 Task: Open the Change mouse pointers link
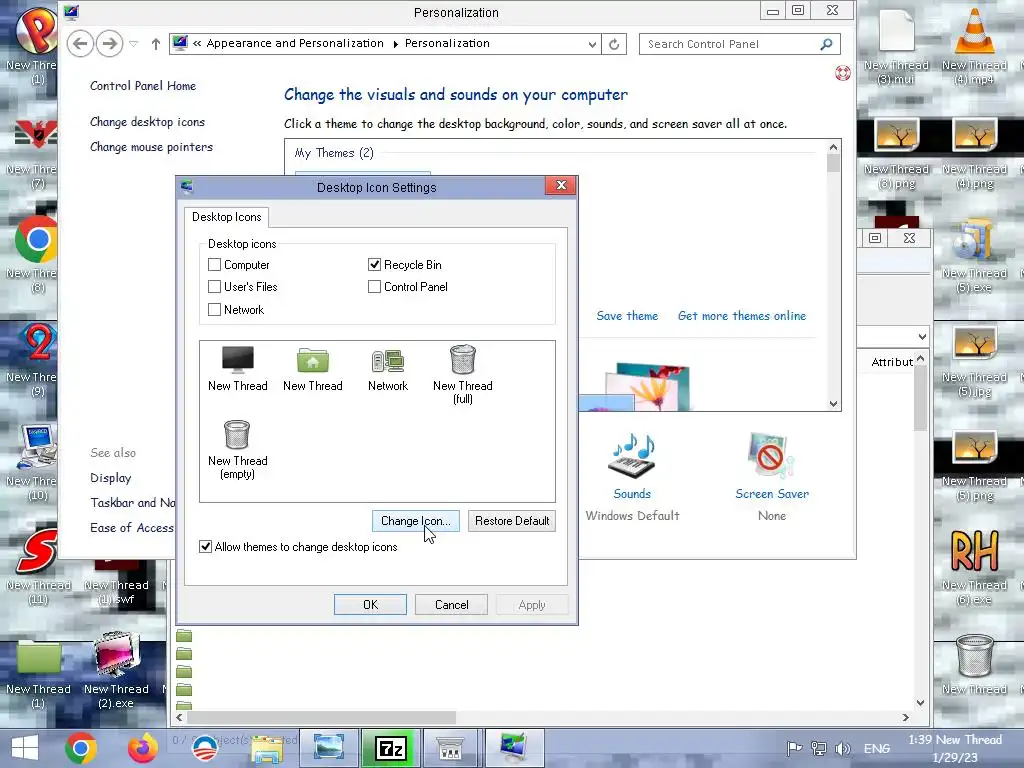click(152, 147)
